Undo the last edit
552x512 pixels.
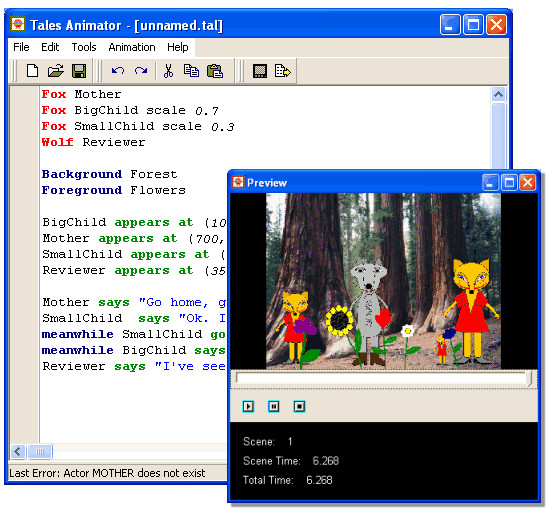[x=118, y=71]
